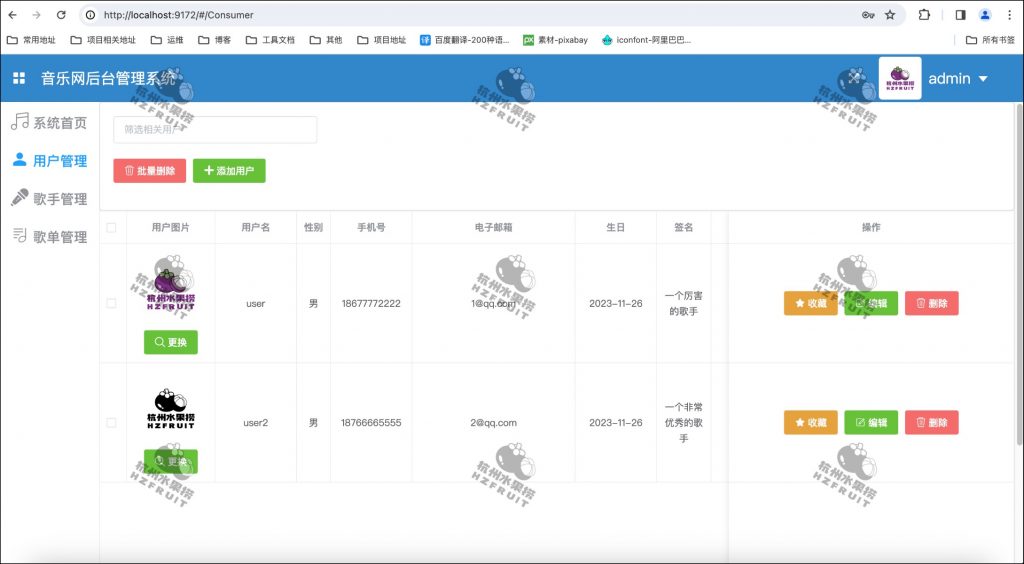Open 歌单管理 in the sidebar

49,236
